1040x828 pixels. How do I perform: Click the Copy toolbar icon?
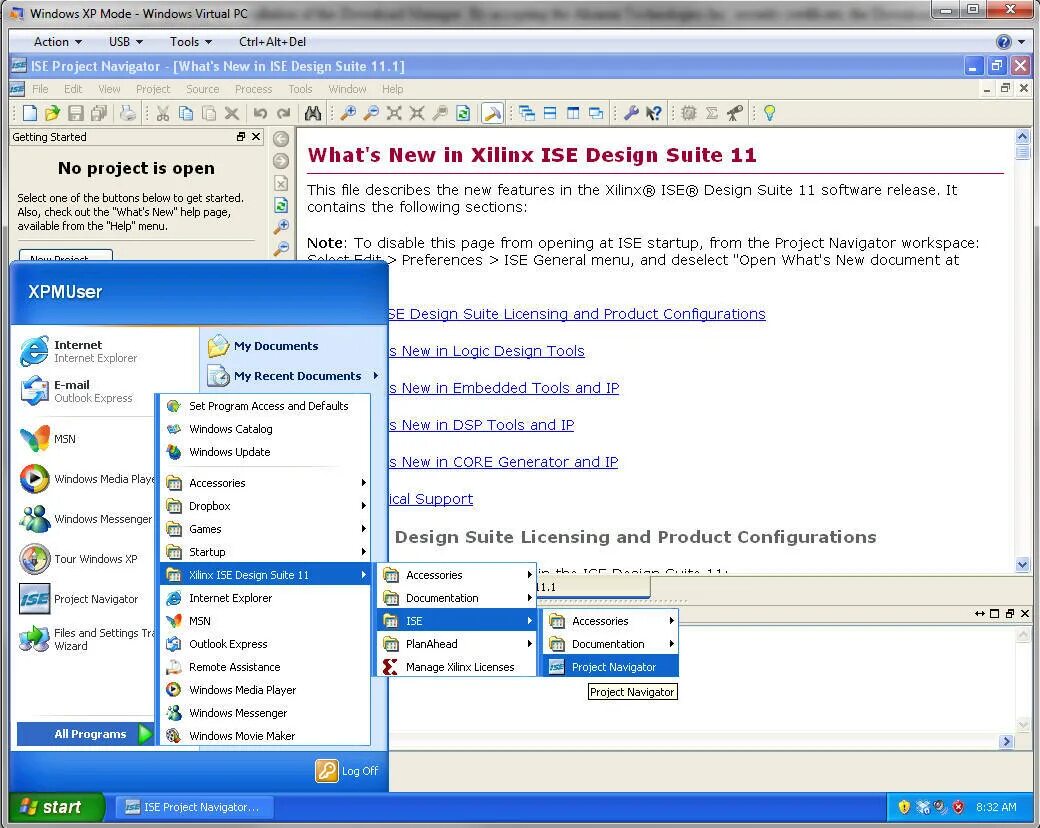pyautogui.click(x=186, y=113)
